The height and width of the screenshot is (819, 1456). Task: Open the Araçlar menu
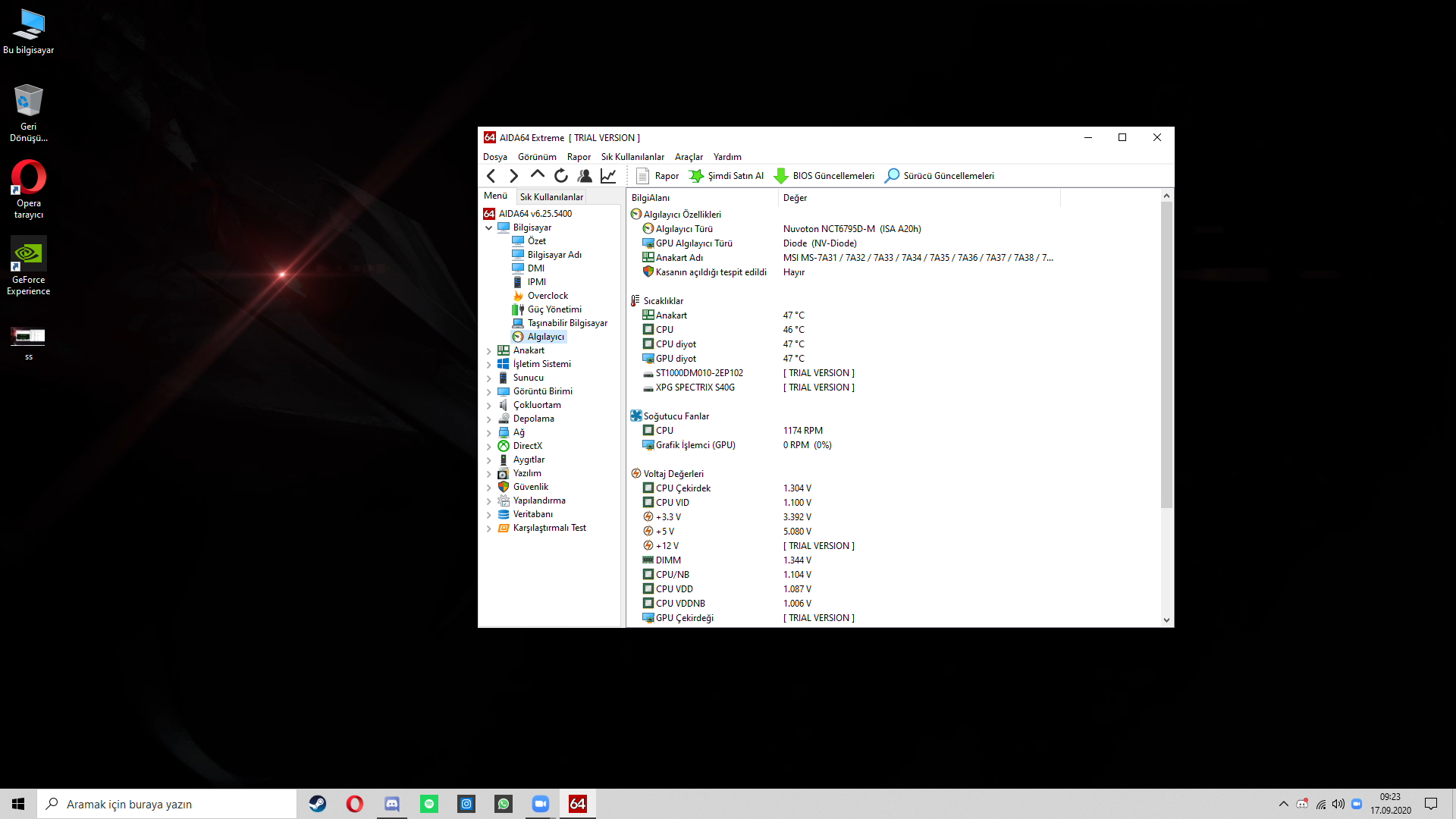689,157
